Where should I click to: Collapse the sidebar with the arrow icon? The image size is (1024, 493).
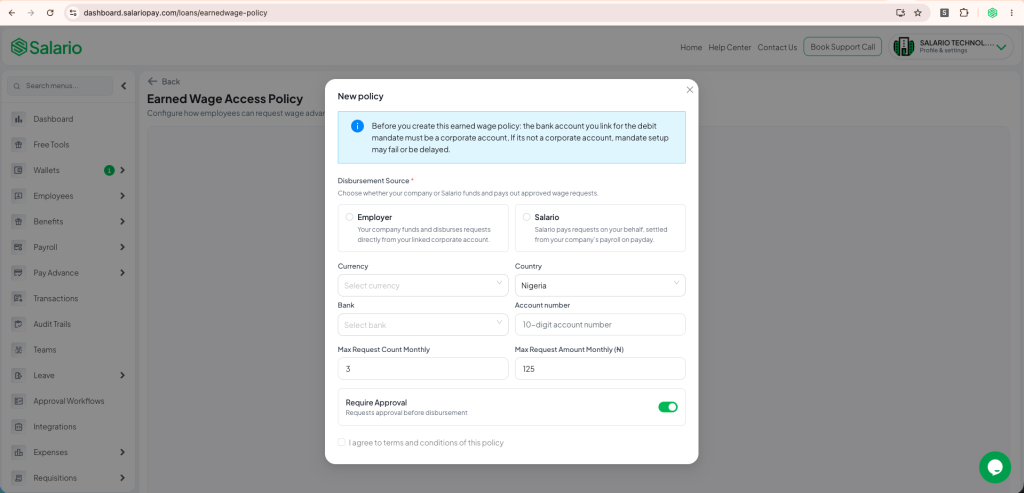click(x=123, y=86)
